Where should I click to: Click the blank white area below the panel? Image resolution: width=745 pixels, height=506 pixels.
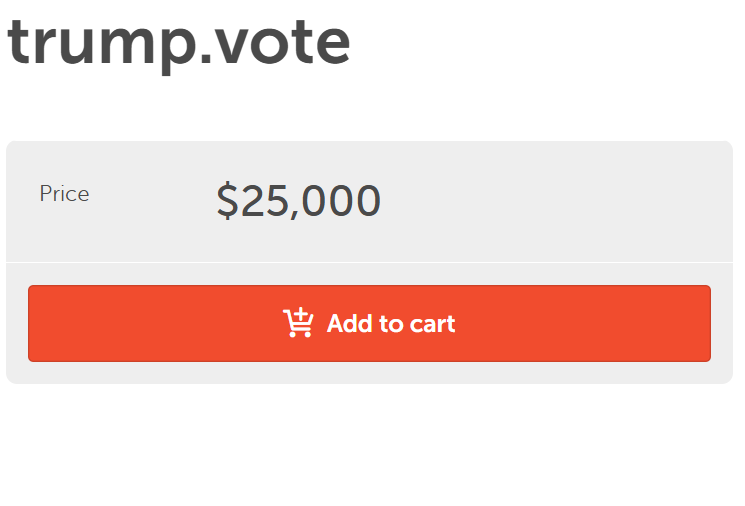point(369,444)
